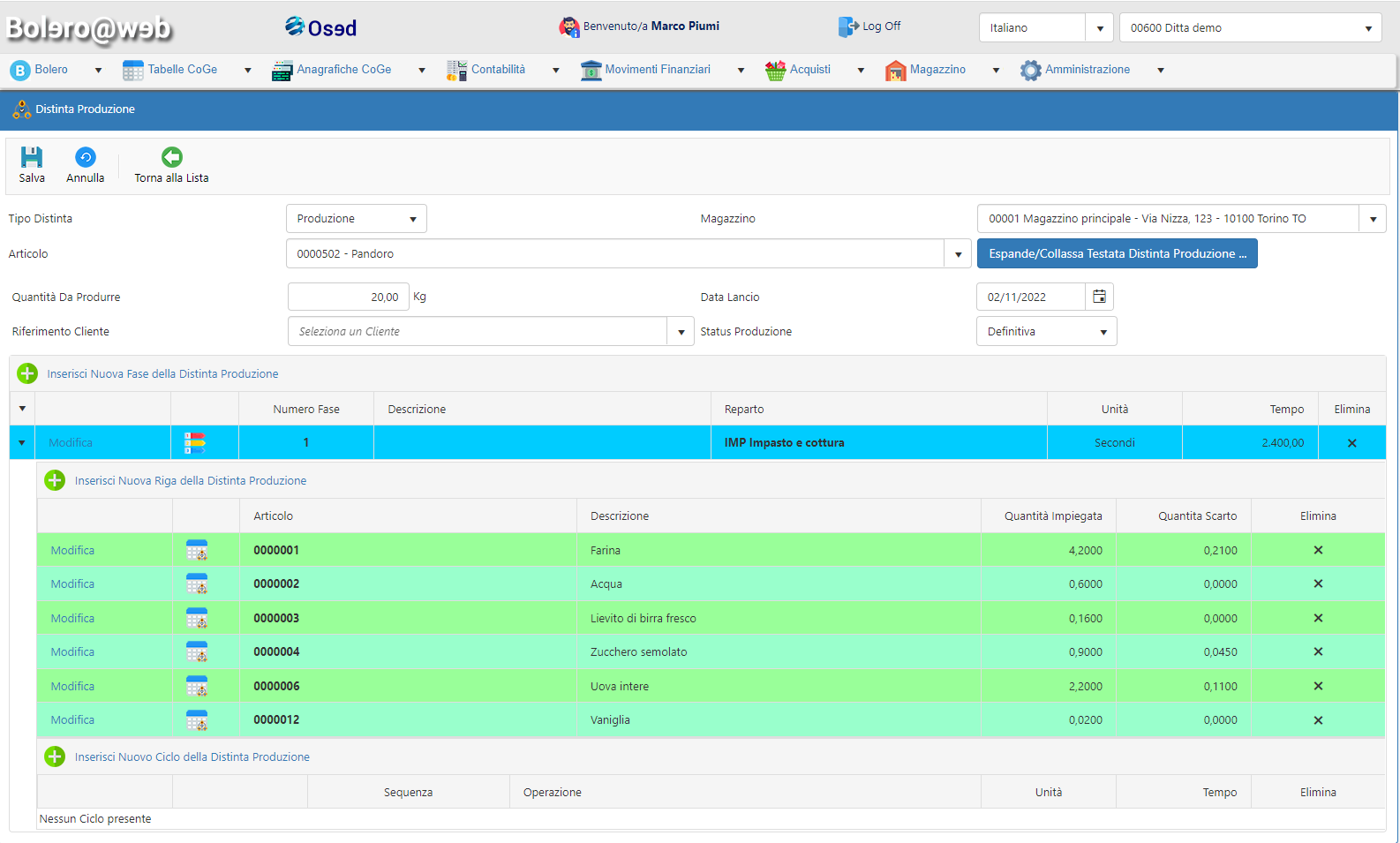Image resolution: width=1400 pixels, height=843 pixels.
Task: Delete the Vaniglia row with X
Action: [1318, 720]
